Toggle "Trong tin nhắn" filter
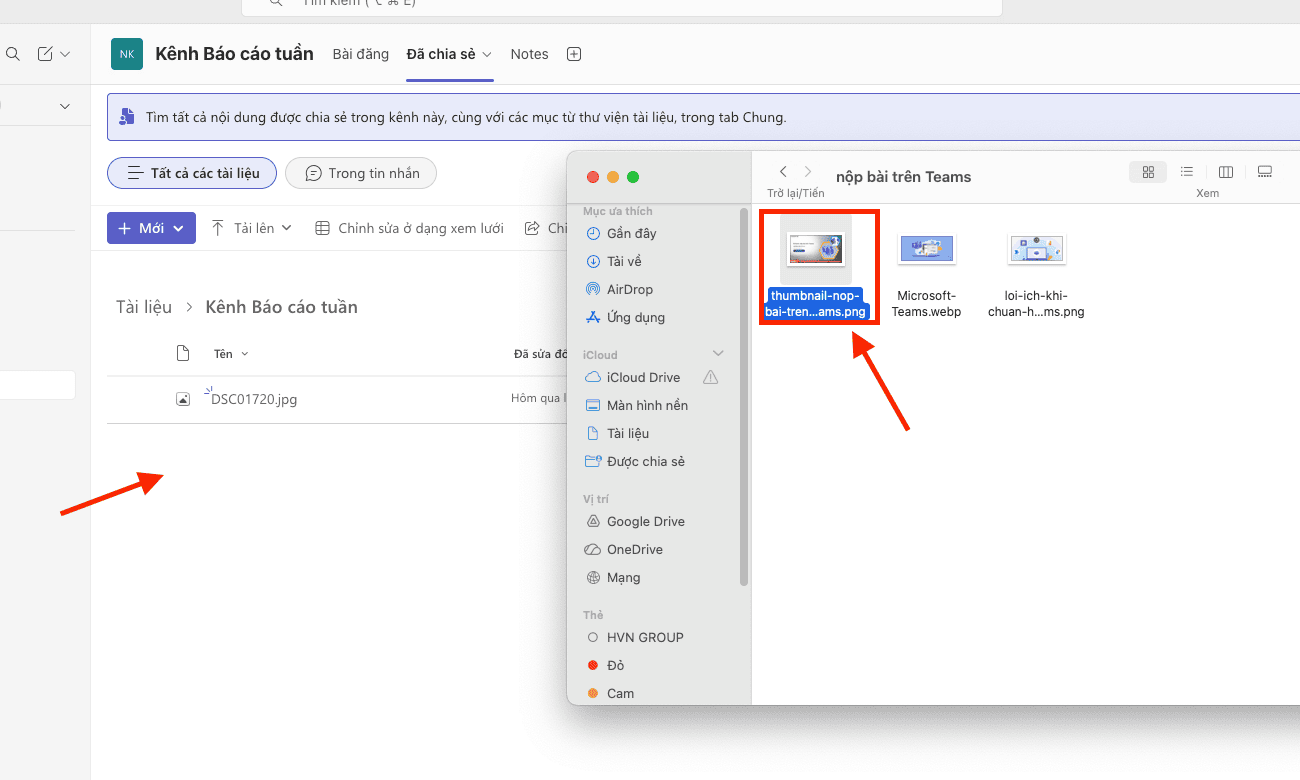This screenshot has height=780, width=1300. (361, 173)
